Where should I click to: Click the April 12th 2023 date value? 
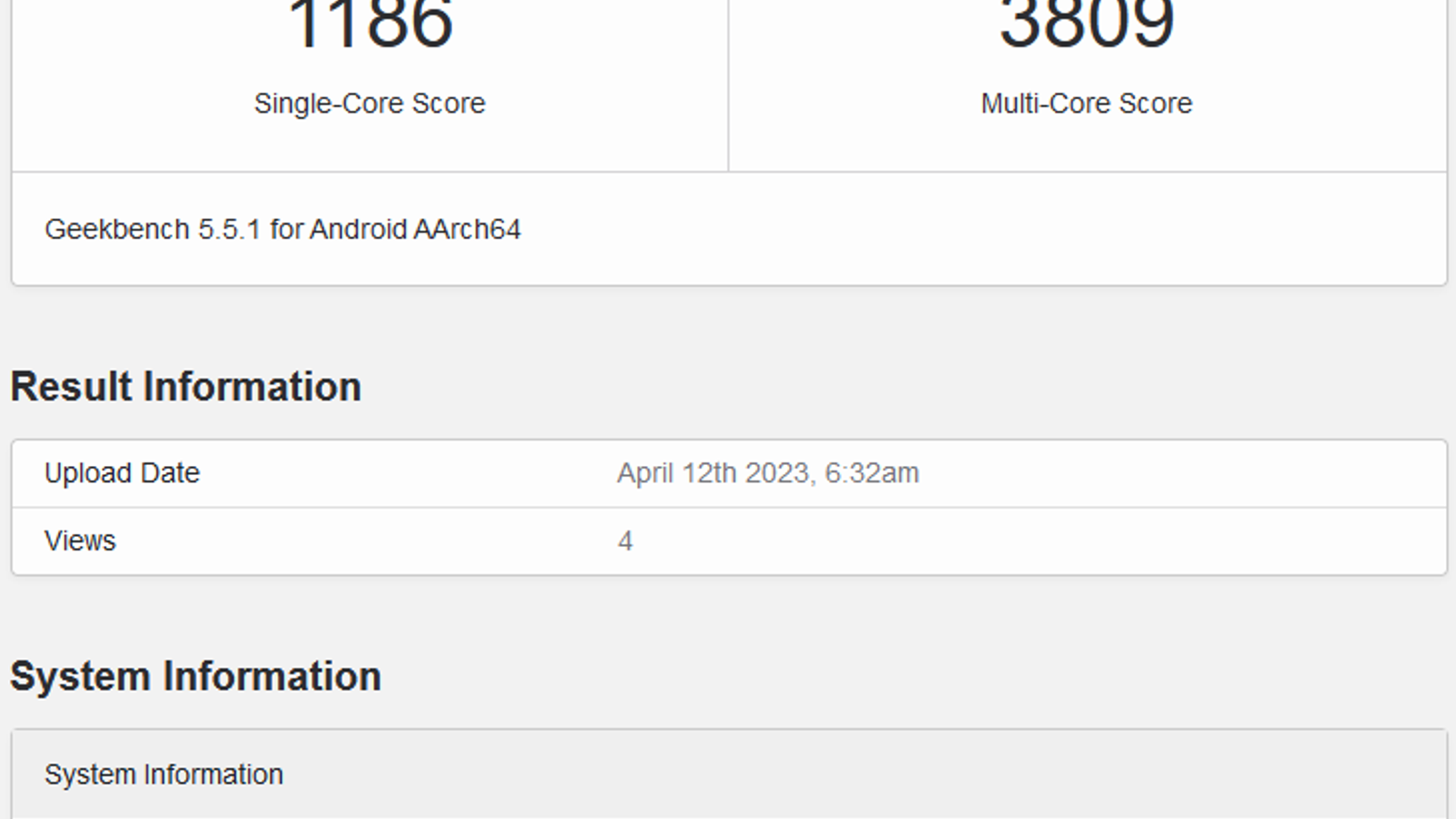[713, 473]
